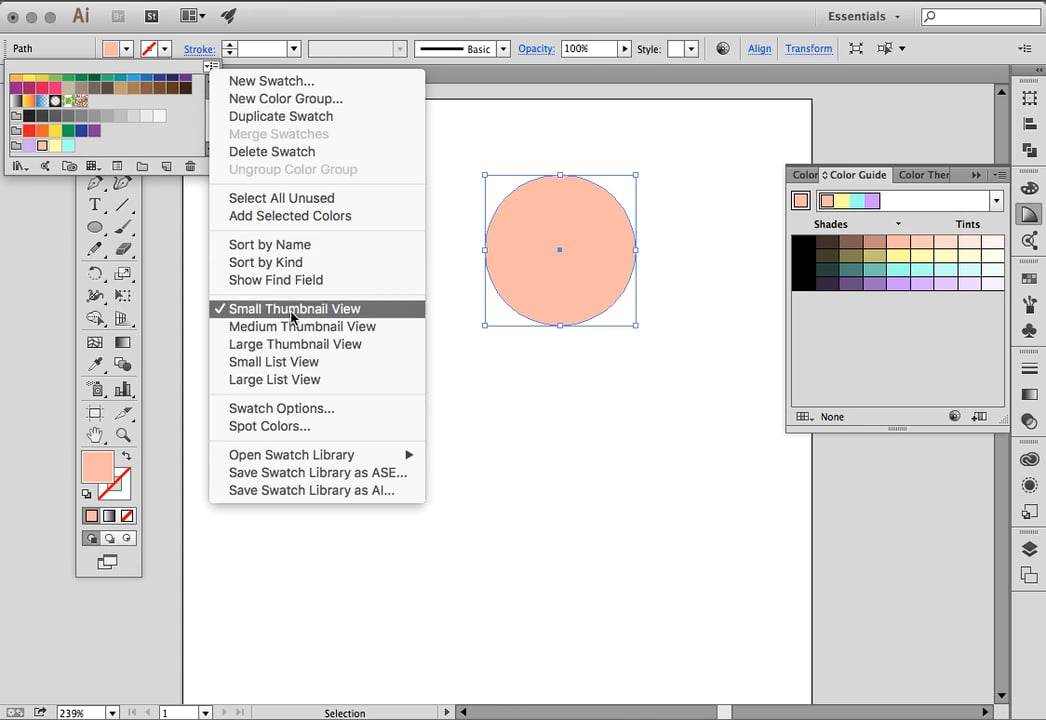
Task: Open the zoom level dropdown next to 239%
Action: (x=112, y=713)
